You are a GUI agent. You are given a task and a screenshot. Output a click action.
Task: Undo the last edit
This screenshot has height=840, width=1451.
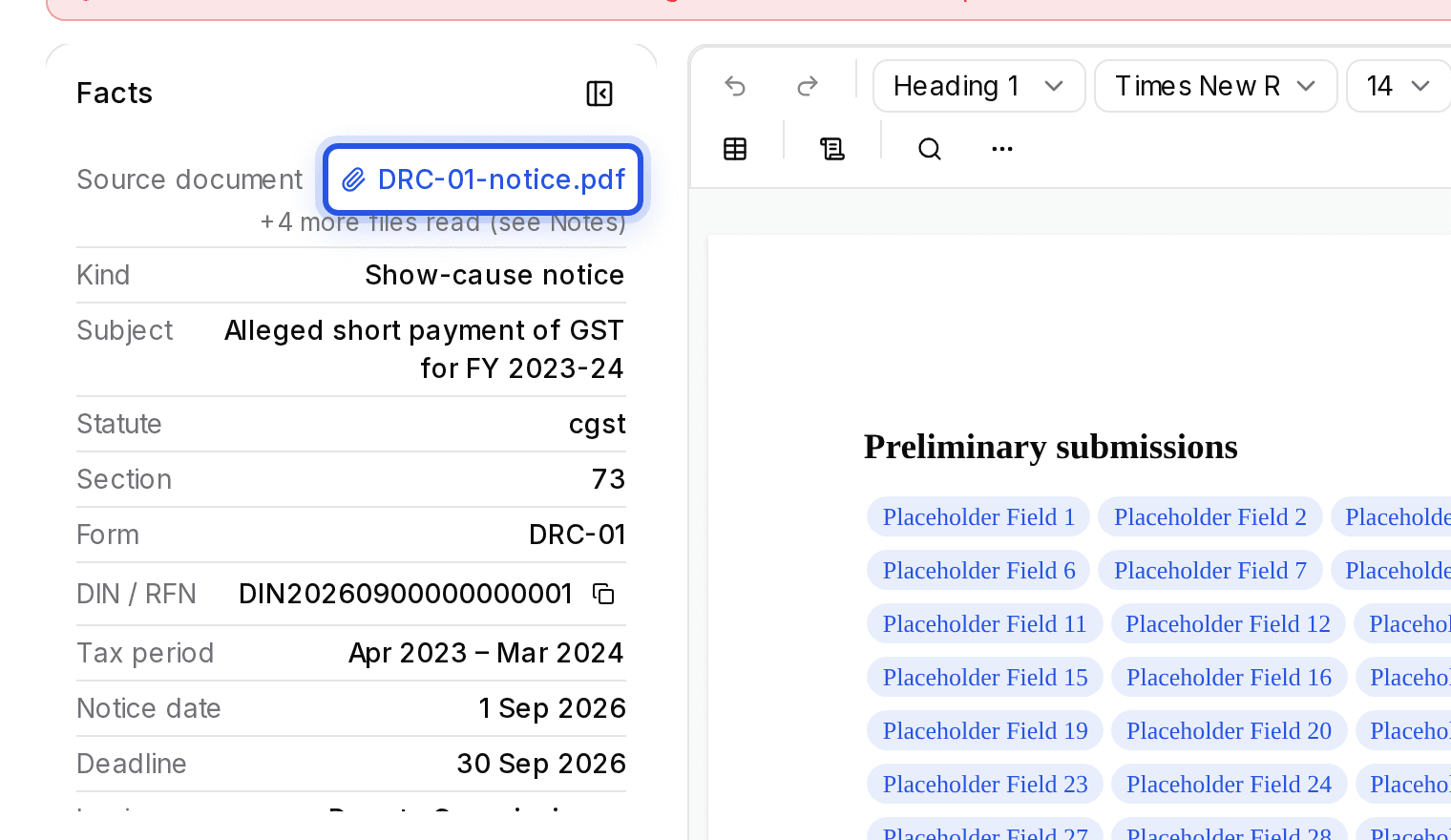735,86
